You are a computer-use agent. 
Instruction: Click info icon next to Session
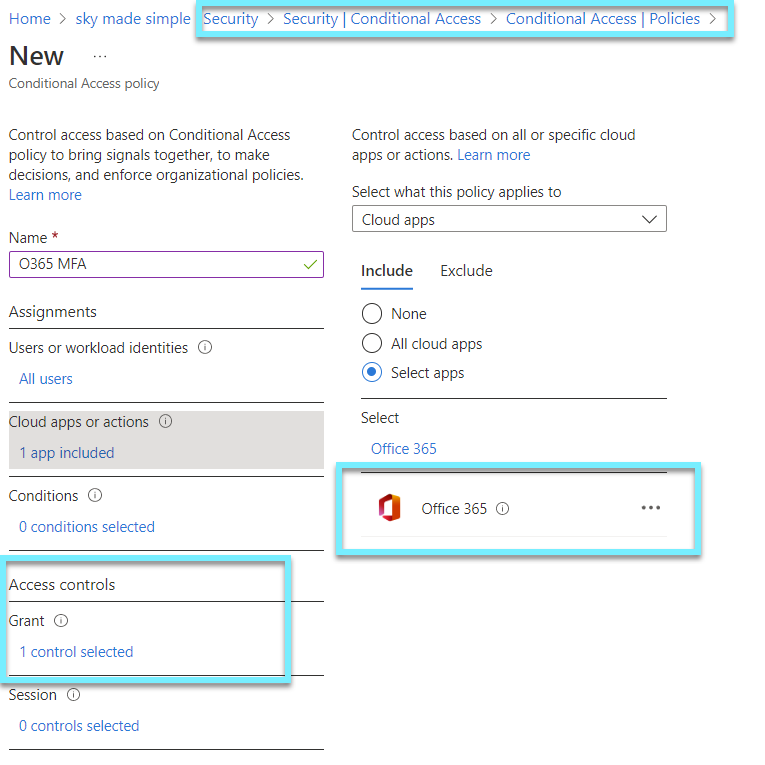click(x=73, y=694)
